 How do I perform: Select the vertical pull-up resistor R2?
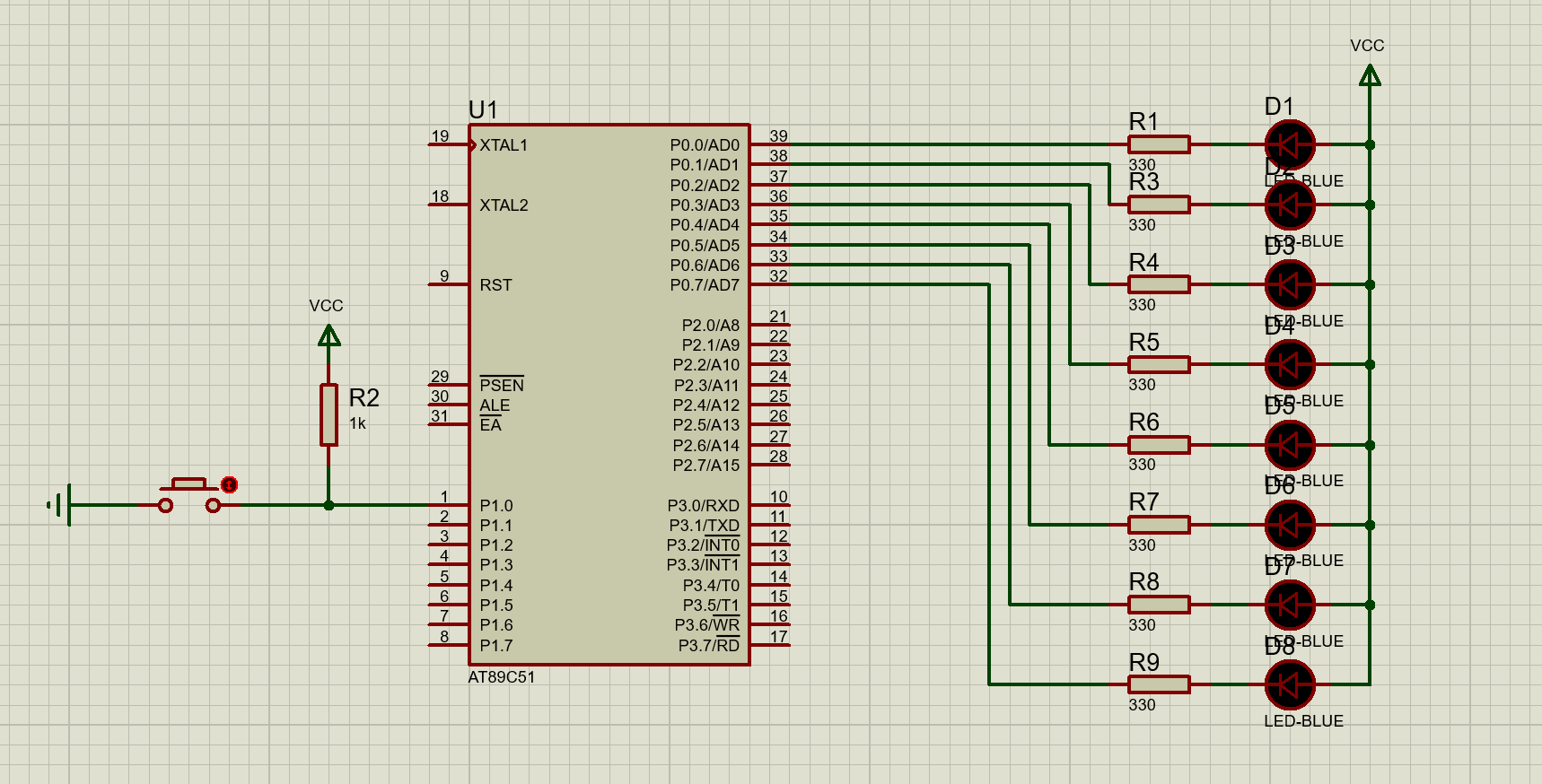coord(329,414)
